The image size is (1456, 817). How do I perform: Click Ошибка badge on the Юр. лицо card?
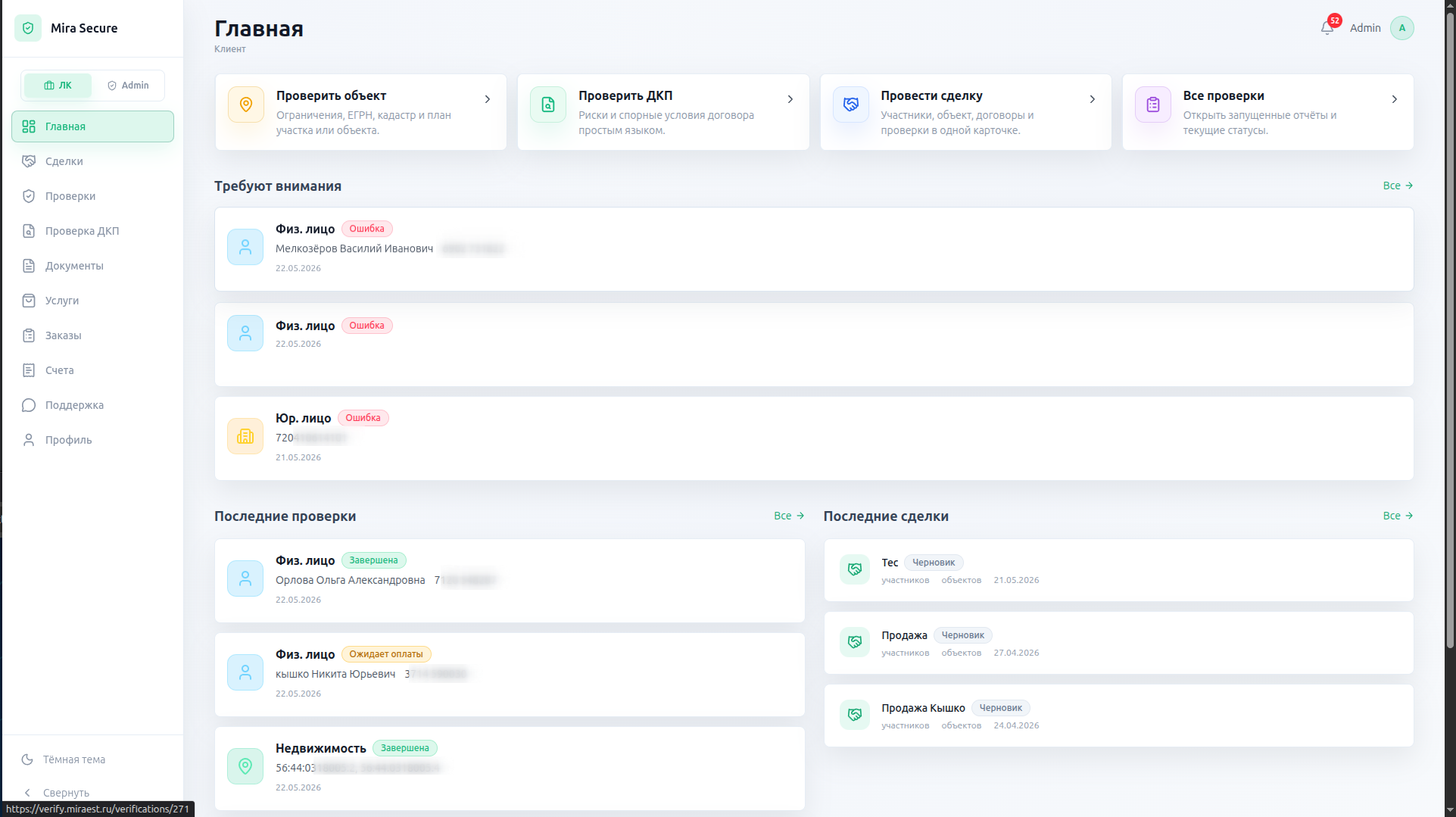point(363,418)
